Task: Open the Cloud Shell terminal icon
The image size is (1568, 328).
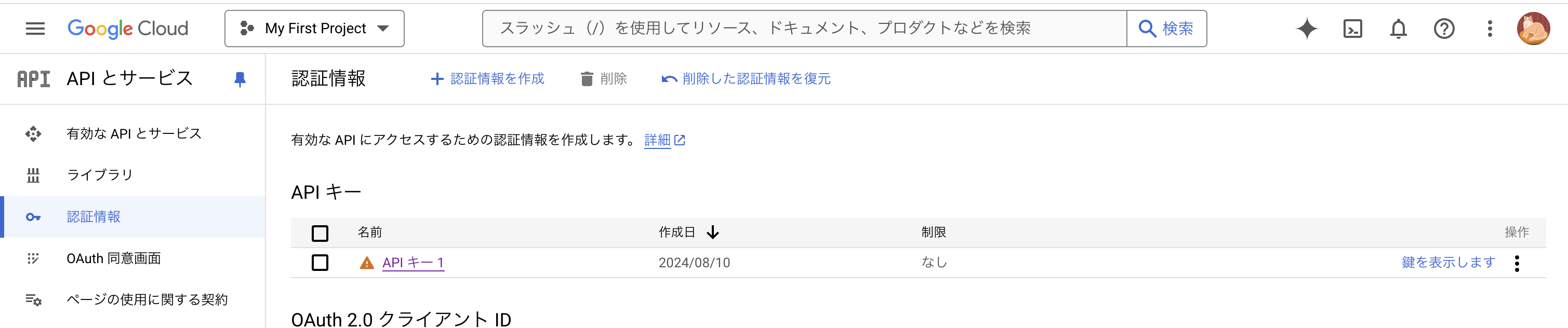Action: click(1352, 28)
